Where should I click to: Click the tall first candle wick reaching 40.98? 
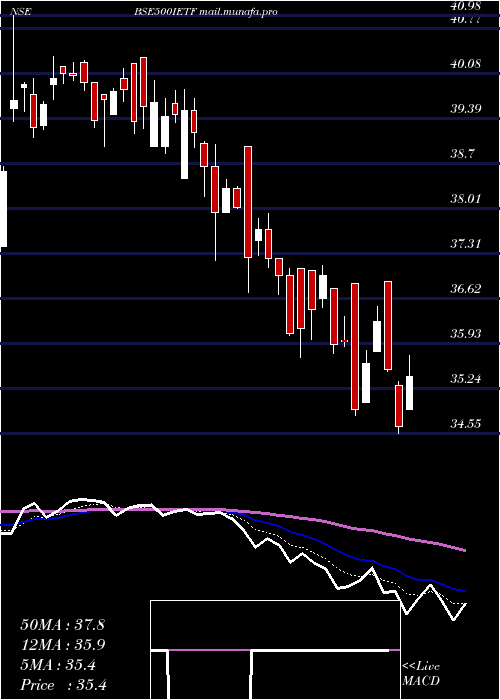(13, 58)
